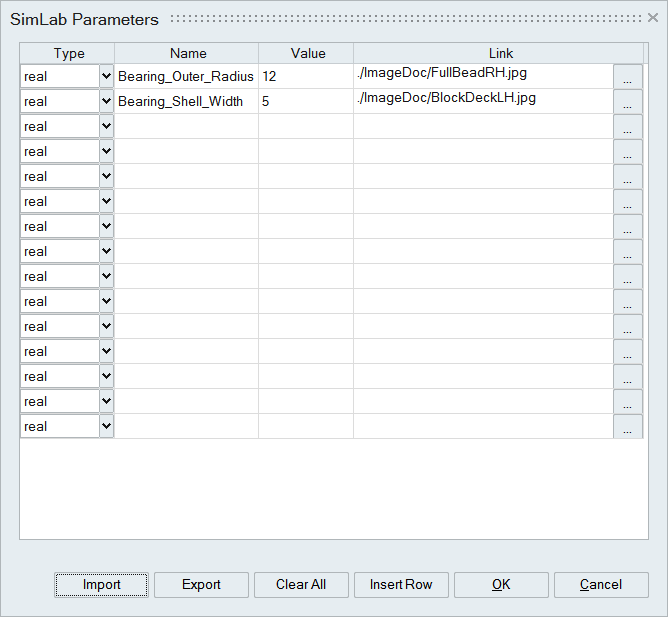Close the SimLab Parameters dialog
The height and width of the screenshot is (617, 668).
pyautogui.click(x=653, y=18)
